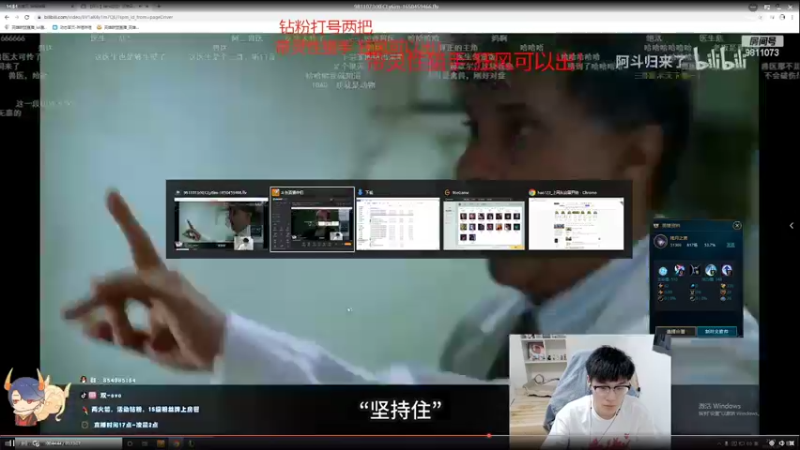This screenshot has height=450, width=800.
Task: Click the champion avatar in the rune panel
Action: pyautogui.click(x=660, y=241)
